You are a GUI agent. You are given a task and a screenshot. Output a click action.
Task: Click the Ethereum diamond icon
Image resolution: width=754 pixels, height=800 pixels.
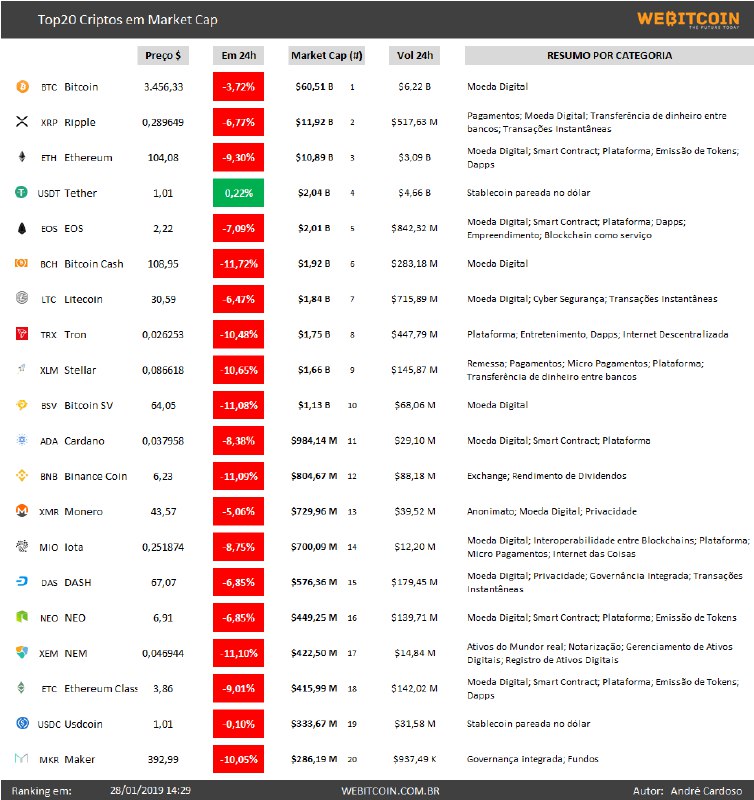click(22, 157)
